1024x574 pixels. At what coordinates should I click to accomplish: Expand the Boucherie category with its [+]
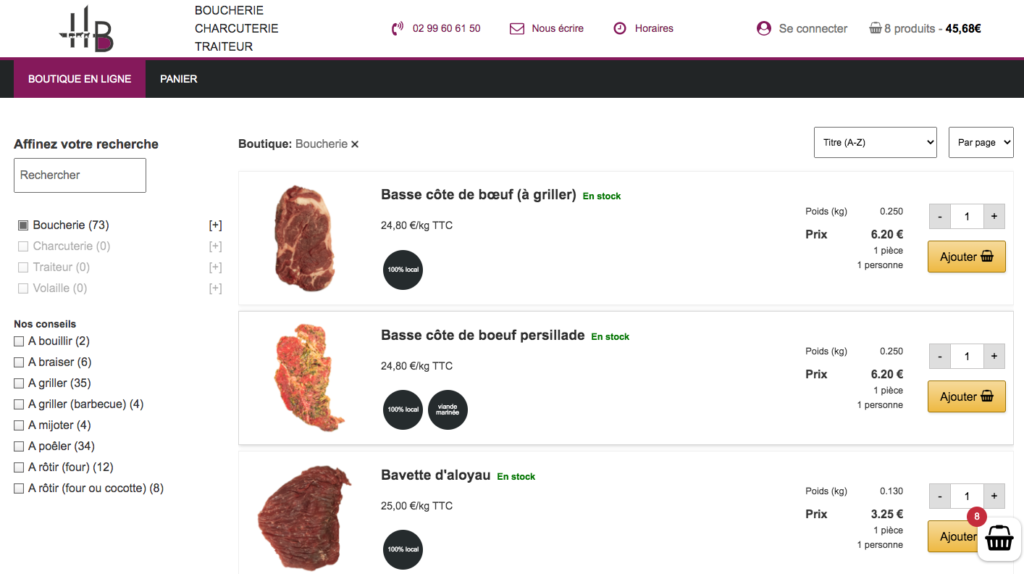click(x=216, y=225)
